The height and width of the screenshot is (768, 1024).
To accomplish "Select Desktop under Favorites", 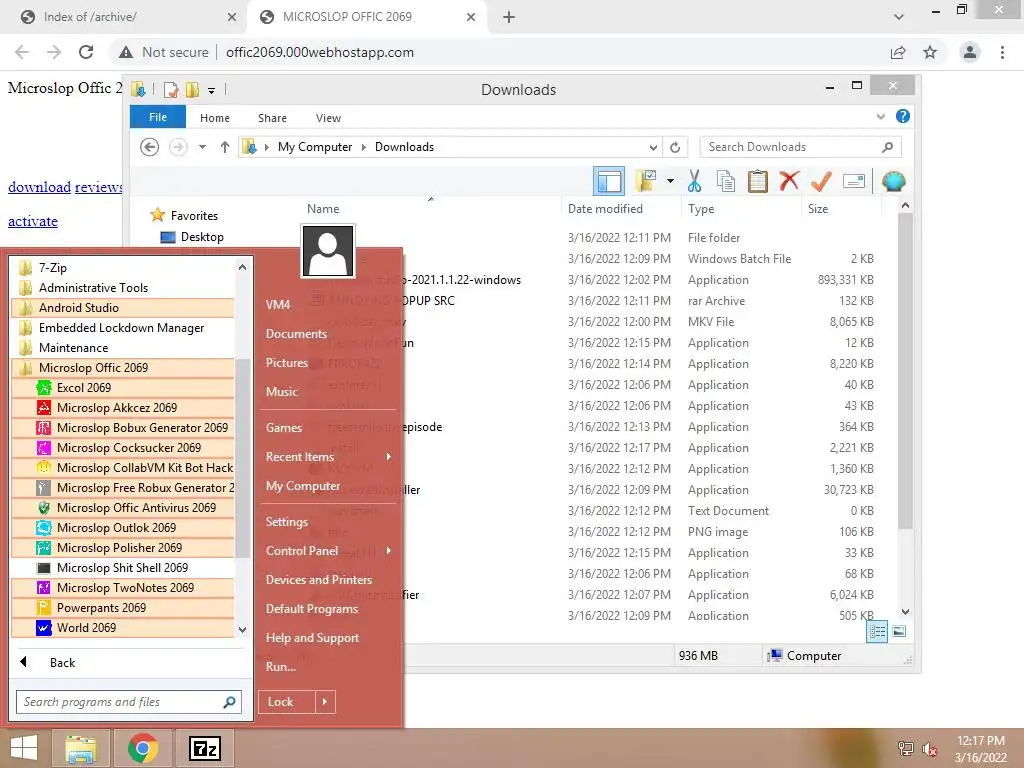I will click(x=202, y=237).
